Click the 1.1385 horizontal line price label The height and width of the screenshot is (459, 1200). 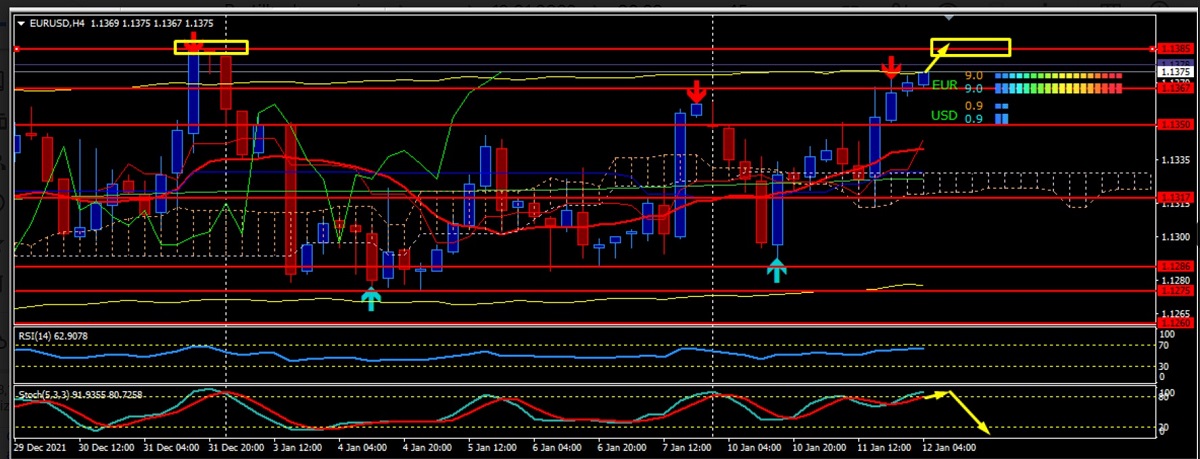(x=1177, y=49)
